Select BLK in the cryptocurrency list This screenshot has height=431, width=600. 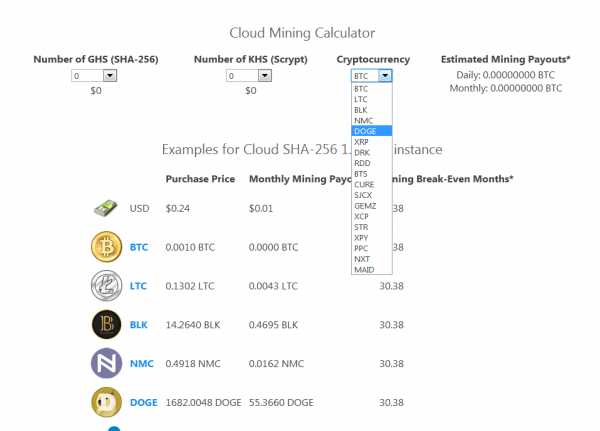[372, 110]
